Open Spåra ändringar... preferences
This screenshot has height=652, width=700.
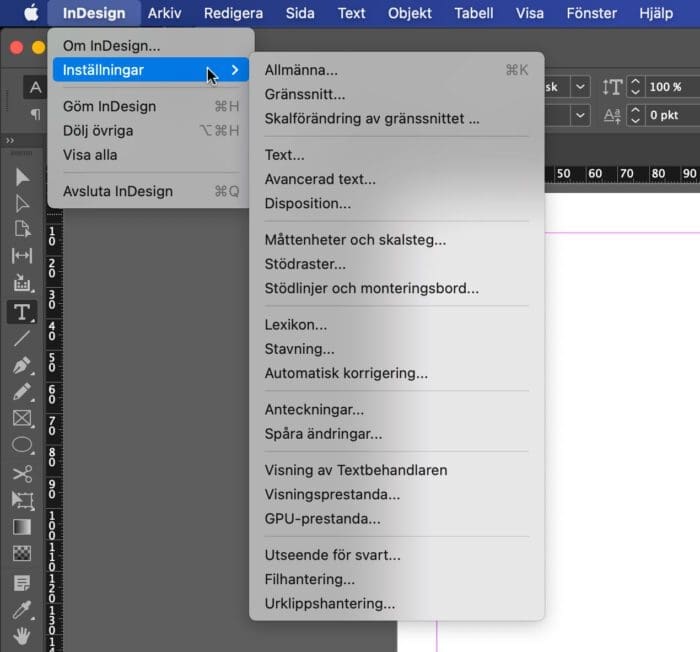click(396, 434)
